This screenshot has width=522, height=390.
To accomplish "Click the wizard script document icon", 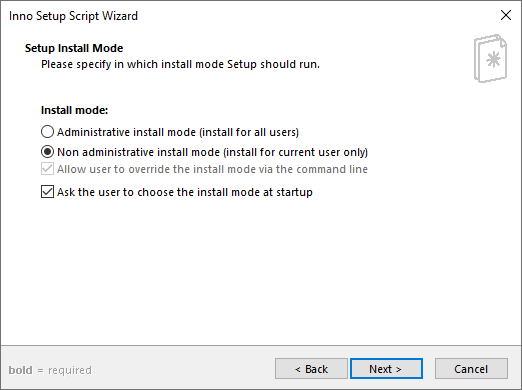I will click(x=490, y=58).
